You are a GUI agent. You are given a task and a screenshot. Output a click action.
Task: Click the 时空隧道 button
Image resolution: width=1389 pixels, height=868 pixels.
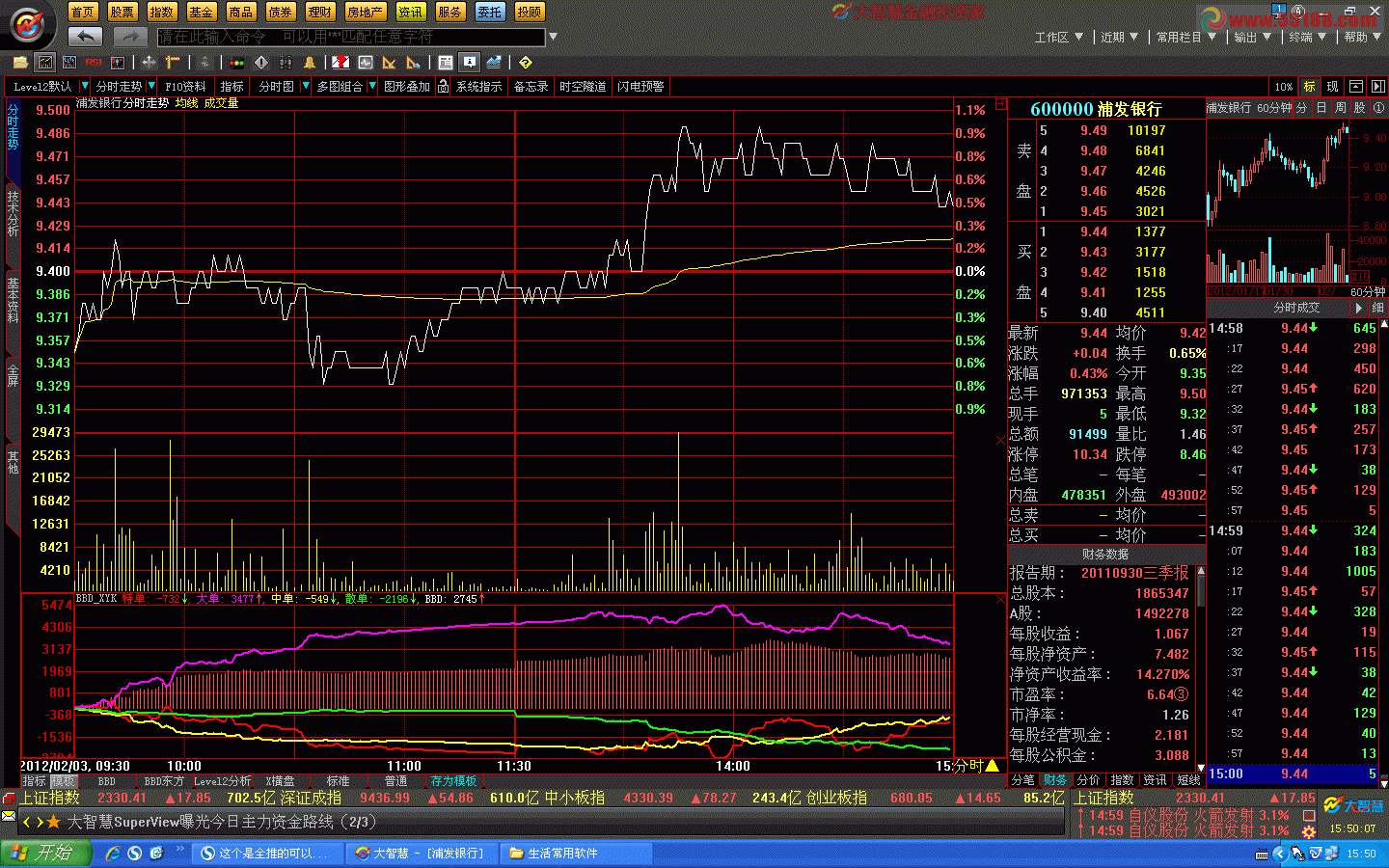(x=583, y=87)
